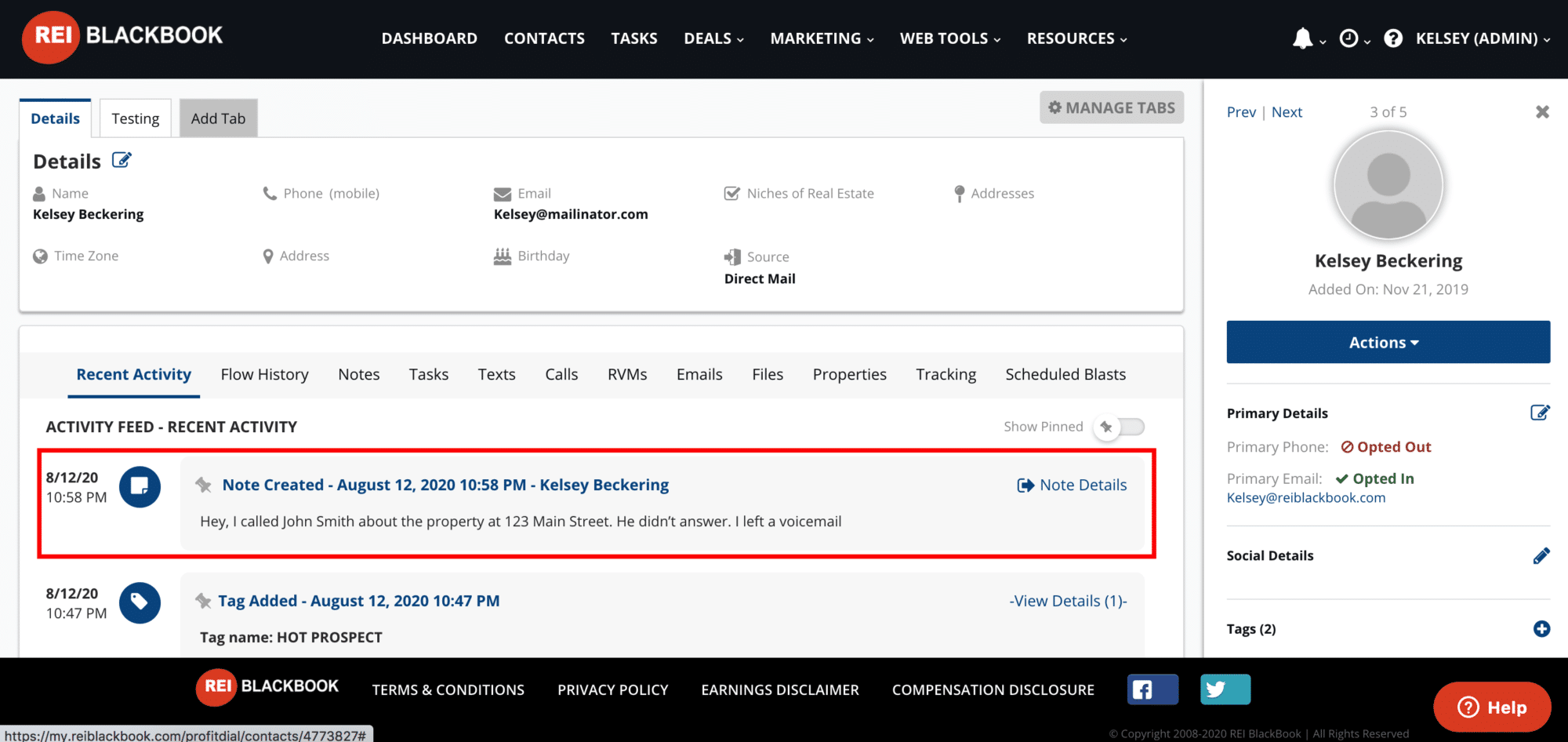Click the note icon for the 10:58 PM entry

[x=140, y=486]
